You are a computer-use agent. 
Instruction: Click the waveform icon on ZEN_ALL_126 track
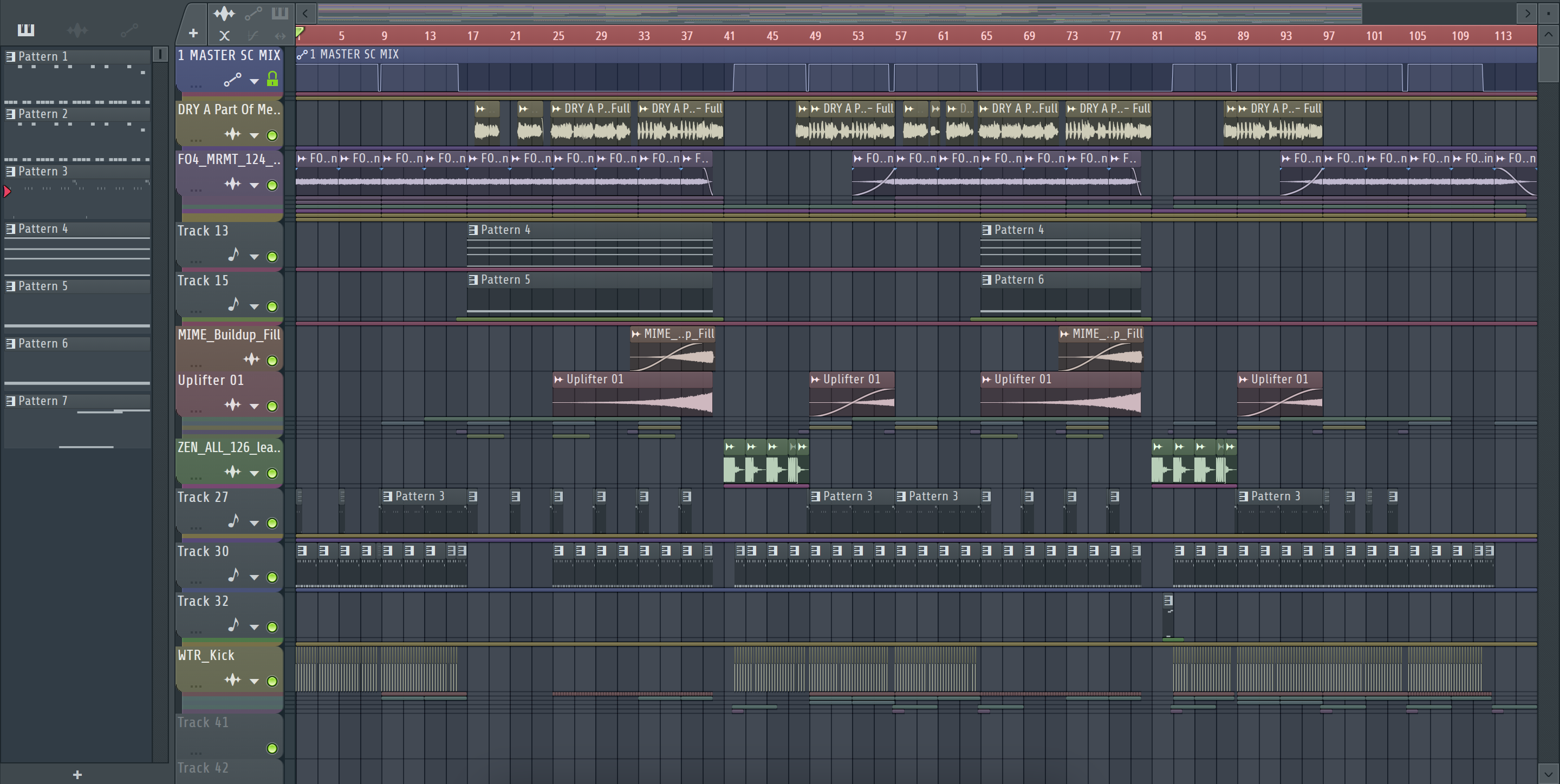click(232, 472)
